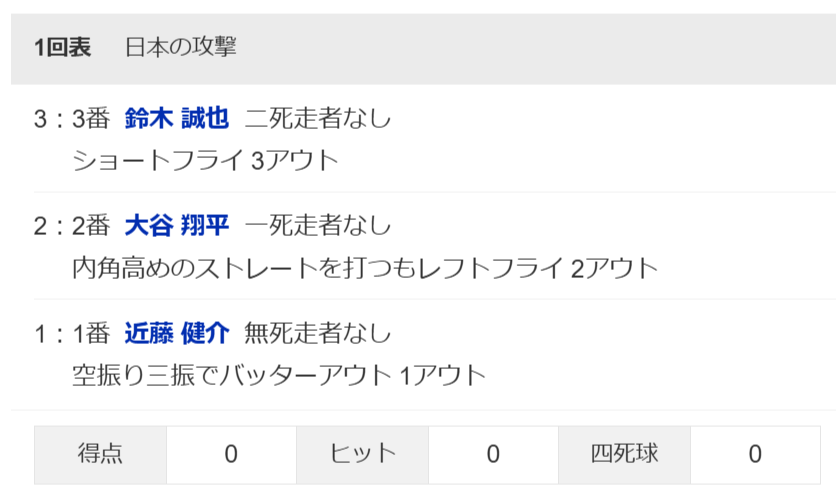Click the 四死球 table header cell

pos(624,454)
